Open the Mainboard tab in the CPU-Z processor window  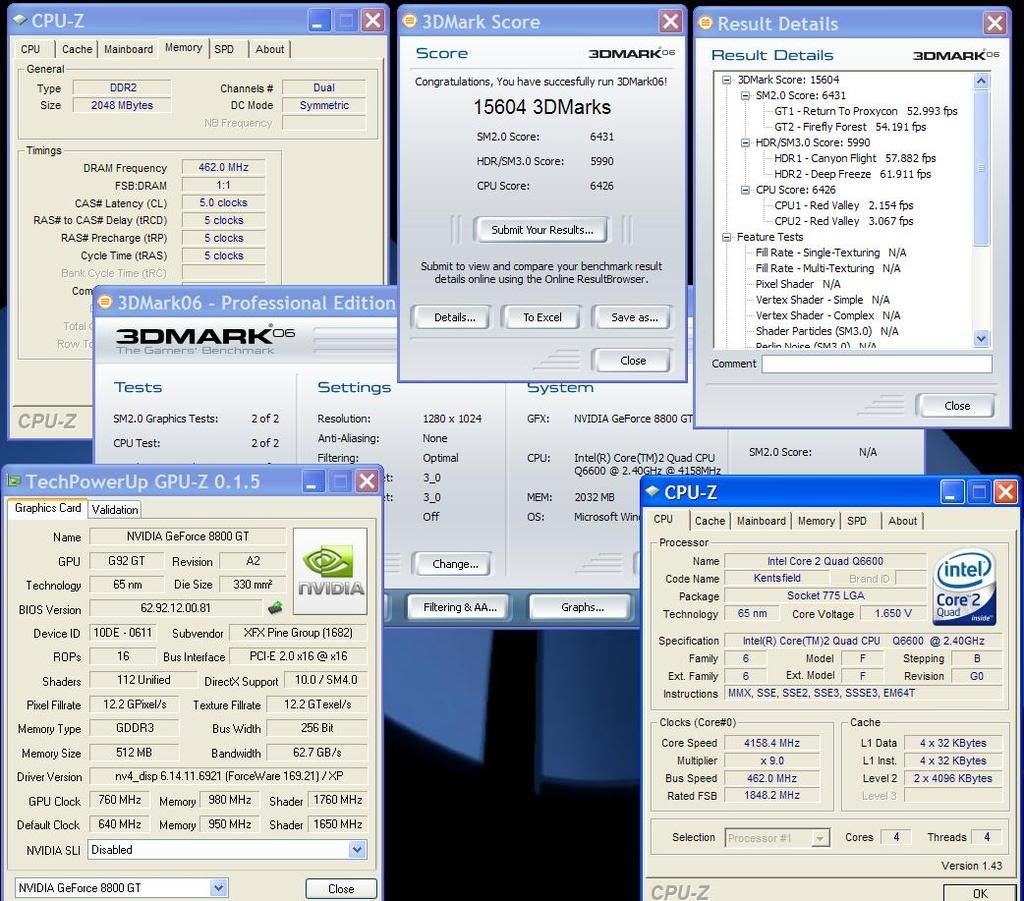[761, 520]
